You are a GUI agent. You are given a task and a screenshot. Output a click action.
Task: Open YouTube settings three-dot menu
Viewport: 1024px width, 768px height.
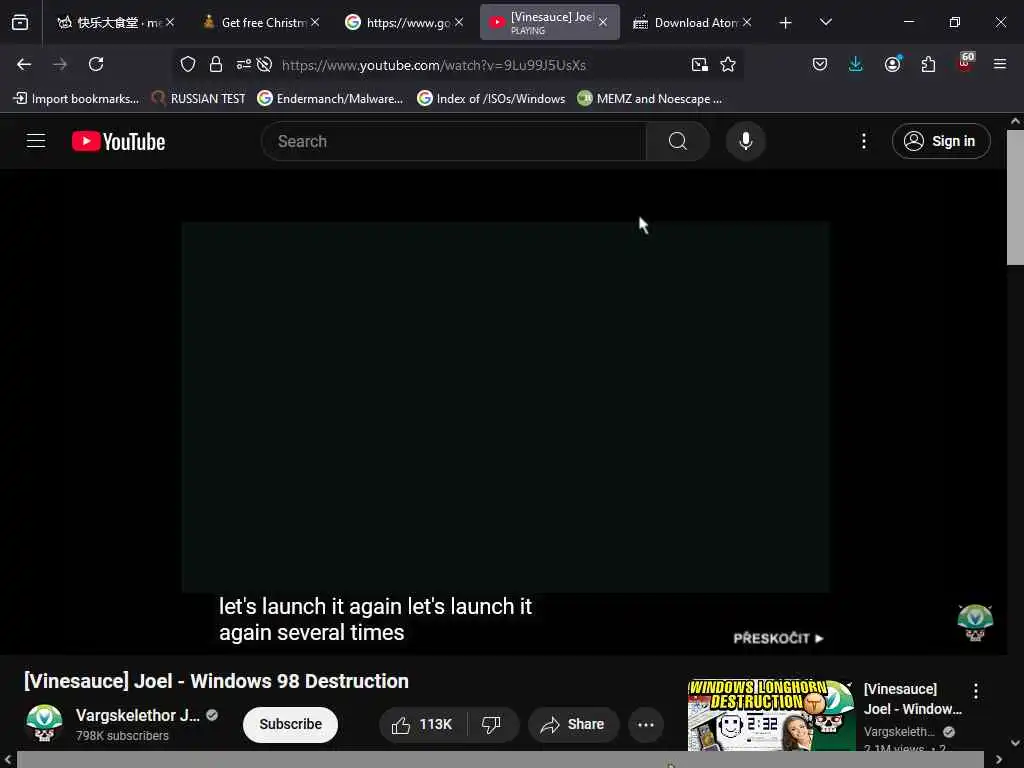(864, 141)
